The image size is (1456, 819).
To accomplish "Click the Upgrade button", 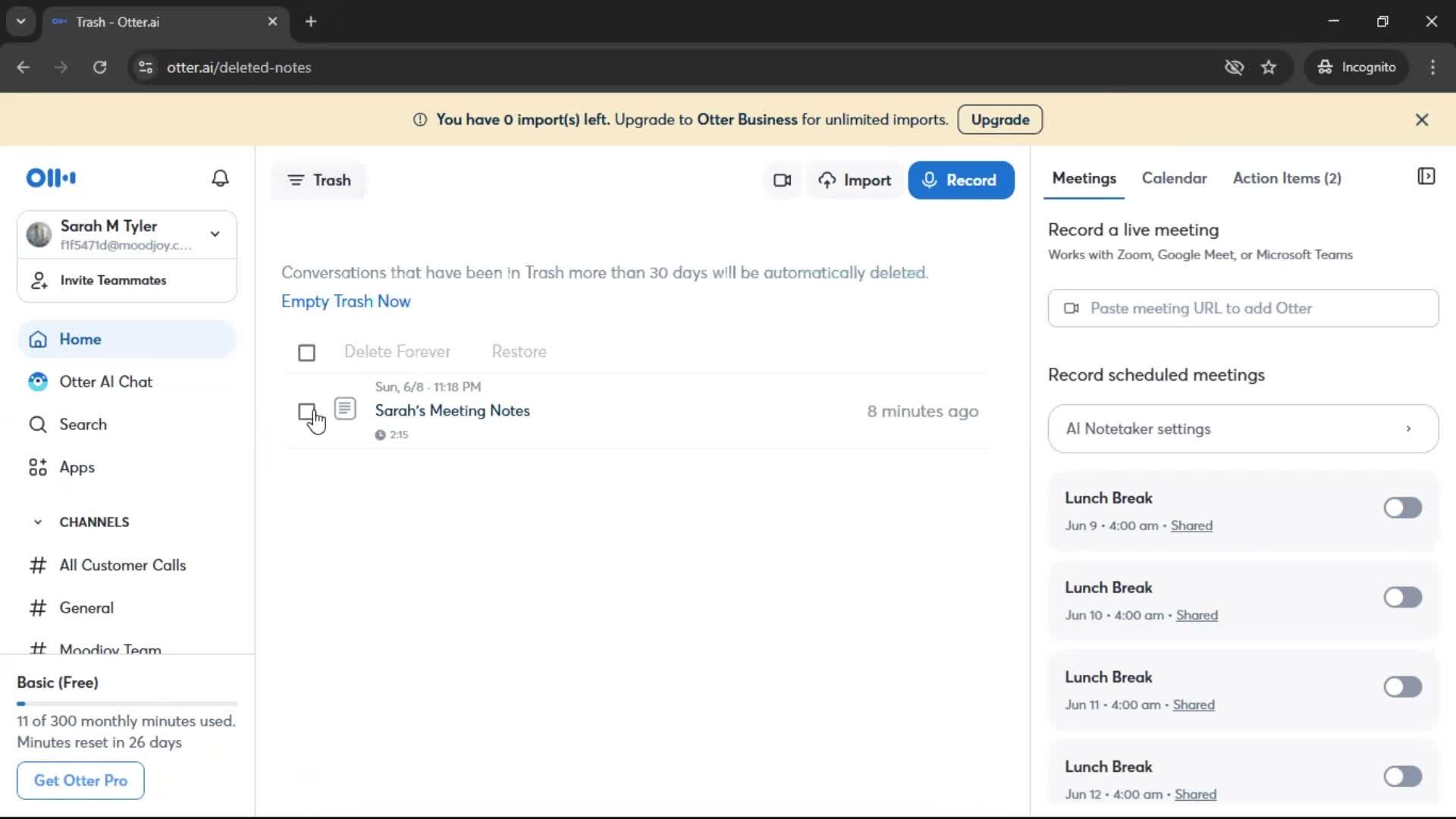I will coord(999,120).
